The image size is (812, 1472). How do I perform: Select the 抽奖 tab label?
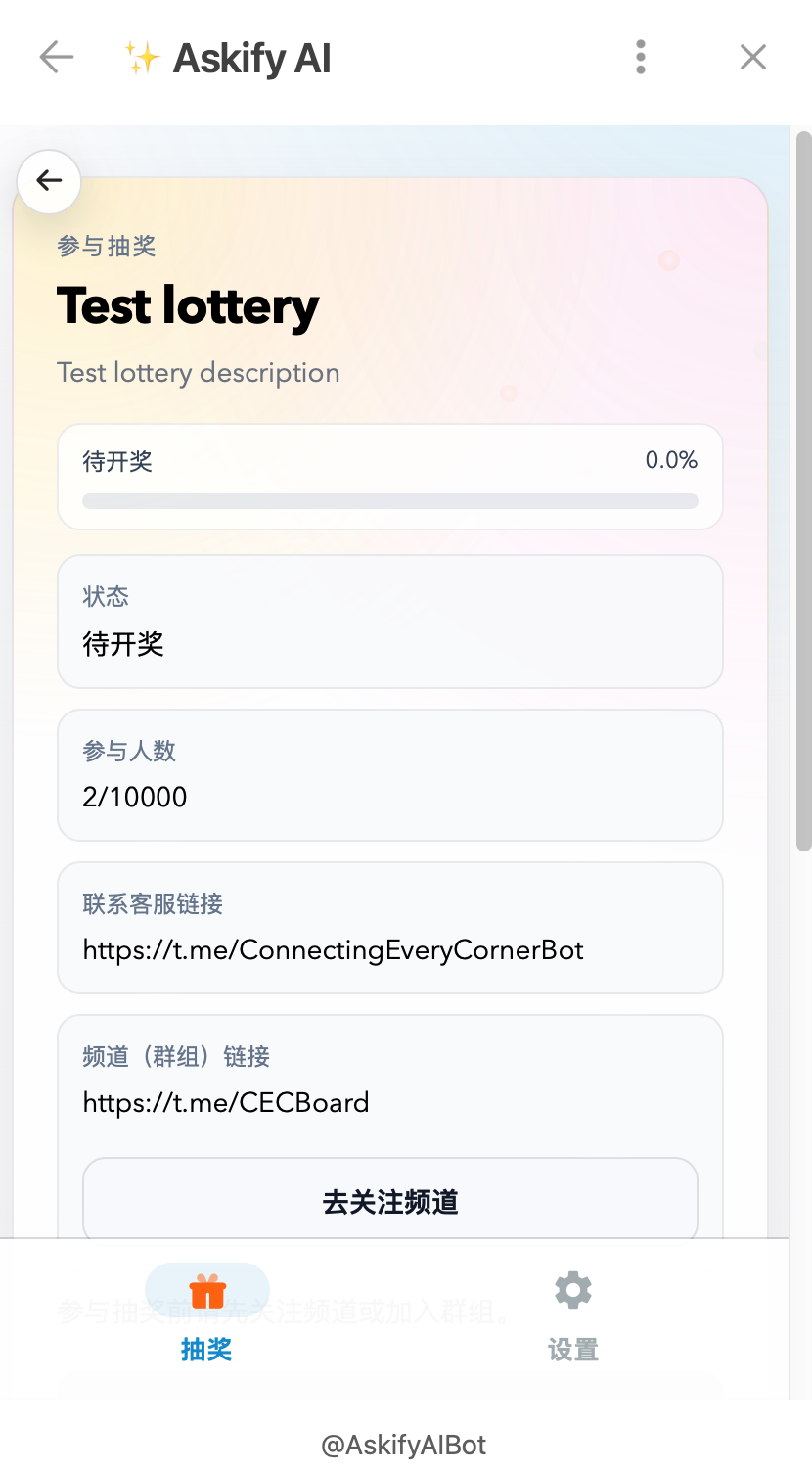(x=206, y=1350)
